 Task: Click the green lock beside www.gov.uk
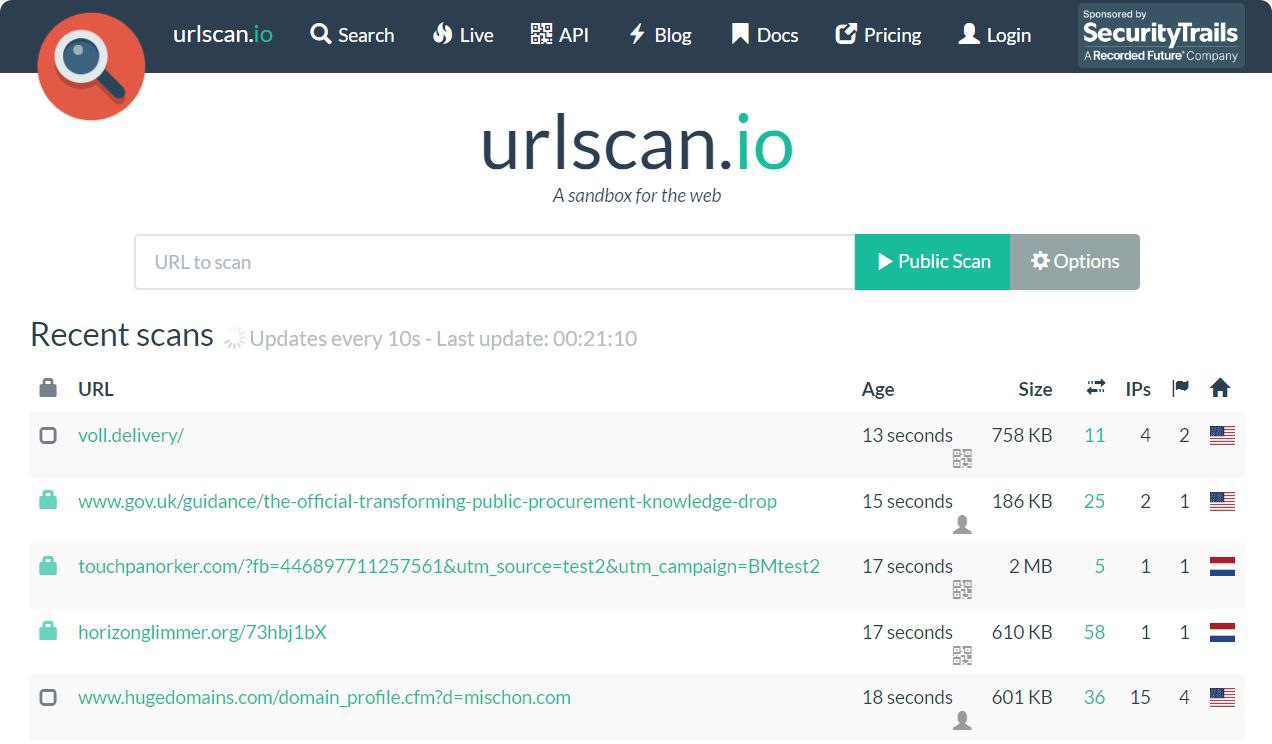click(x=48, y=500)
